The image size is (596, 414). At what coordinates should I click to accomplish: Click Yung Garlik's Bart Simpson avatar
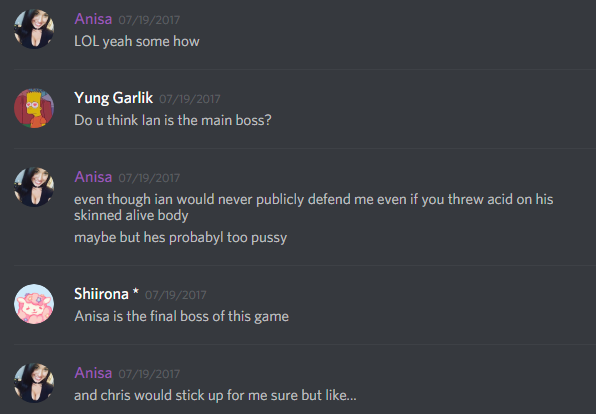(34, 108)
